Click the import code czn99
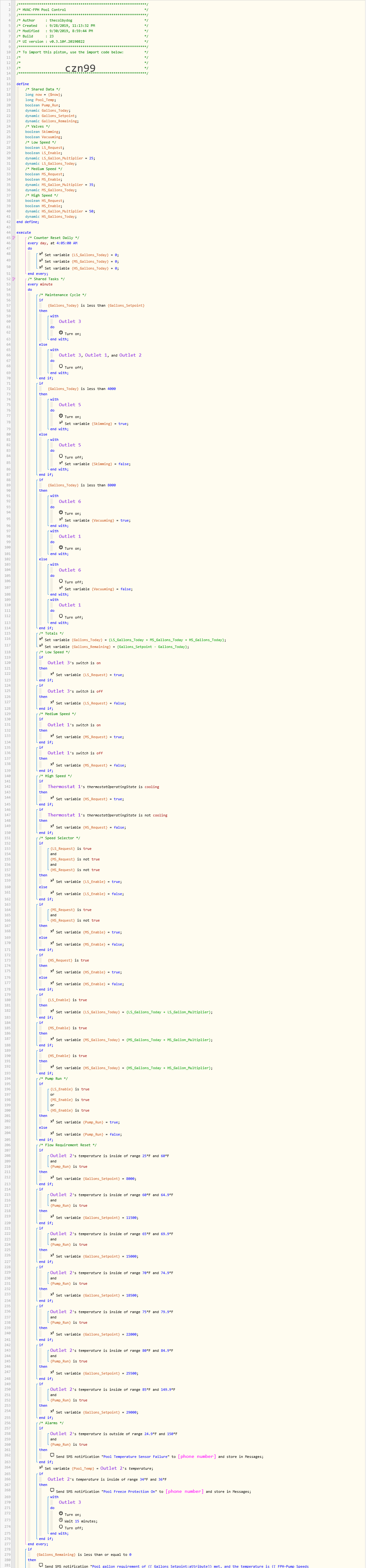368x1568 pixels. click(80, 68)
